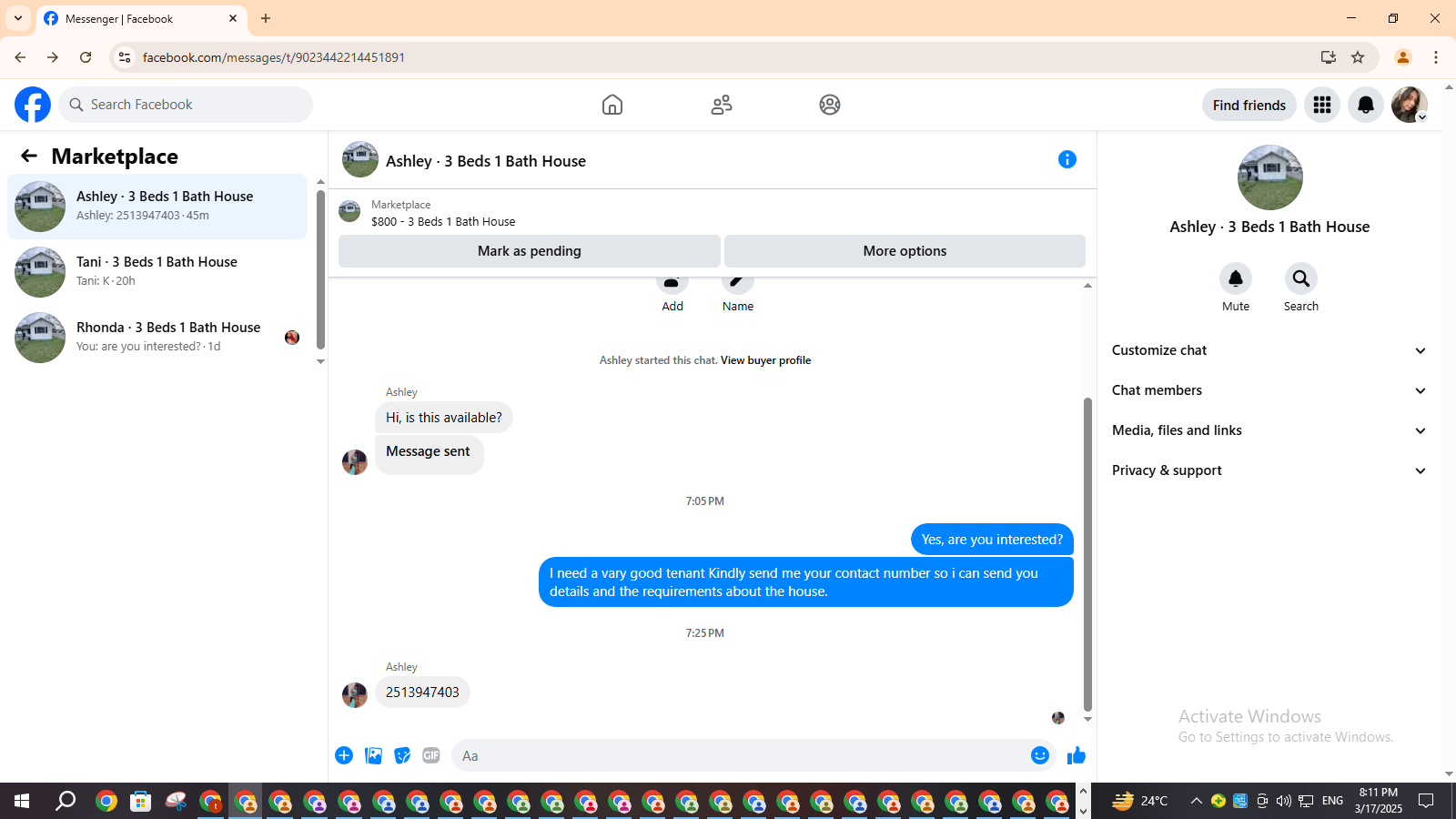Viewport: 1456px width, 819px height.
Task: Open Windows Start menu
Action: (22, 801)
